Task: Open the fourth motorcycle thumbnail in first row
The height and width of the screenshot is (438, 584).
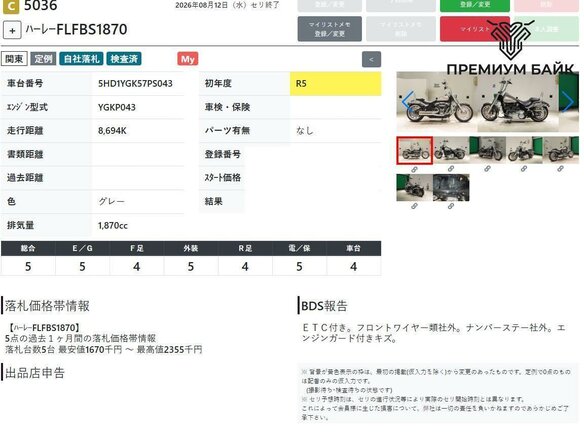Action: pos(524,150)
